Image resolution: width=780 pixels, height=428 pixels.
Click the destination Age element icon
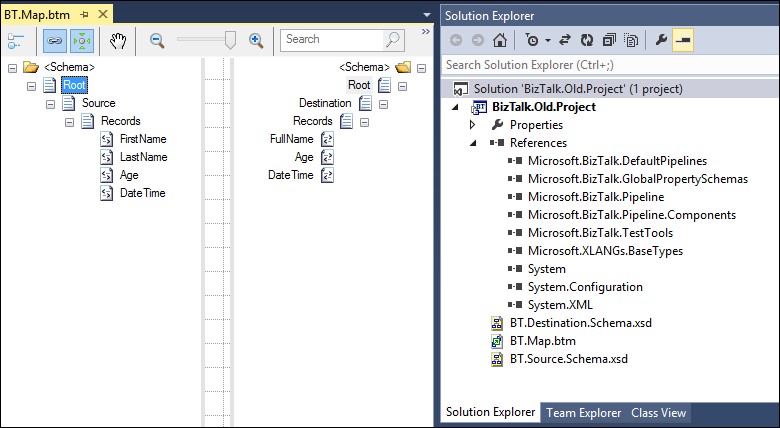point(327,157)
